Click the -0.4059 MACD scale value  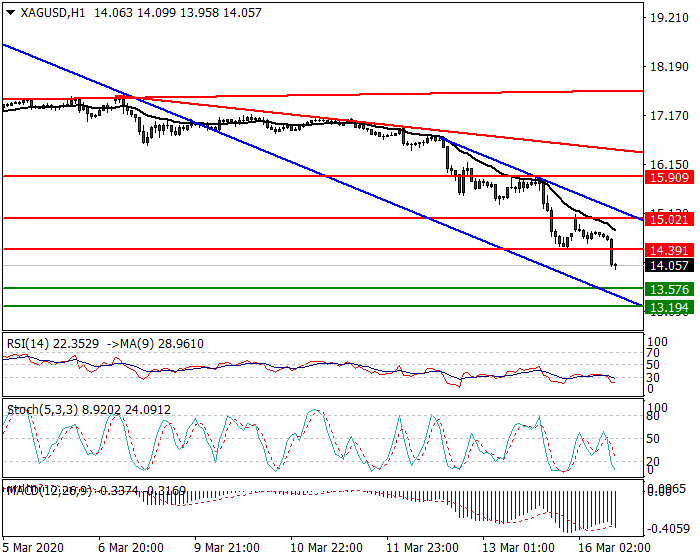point(668,529)
